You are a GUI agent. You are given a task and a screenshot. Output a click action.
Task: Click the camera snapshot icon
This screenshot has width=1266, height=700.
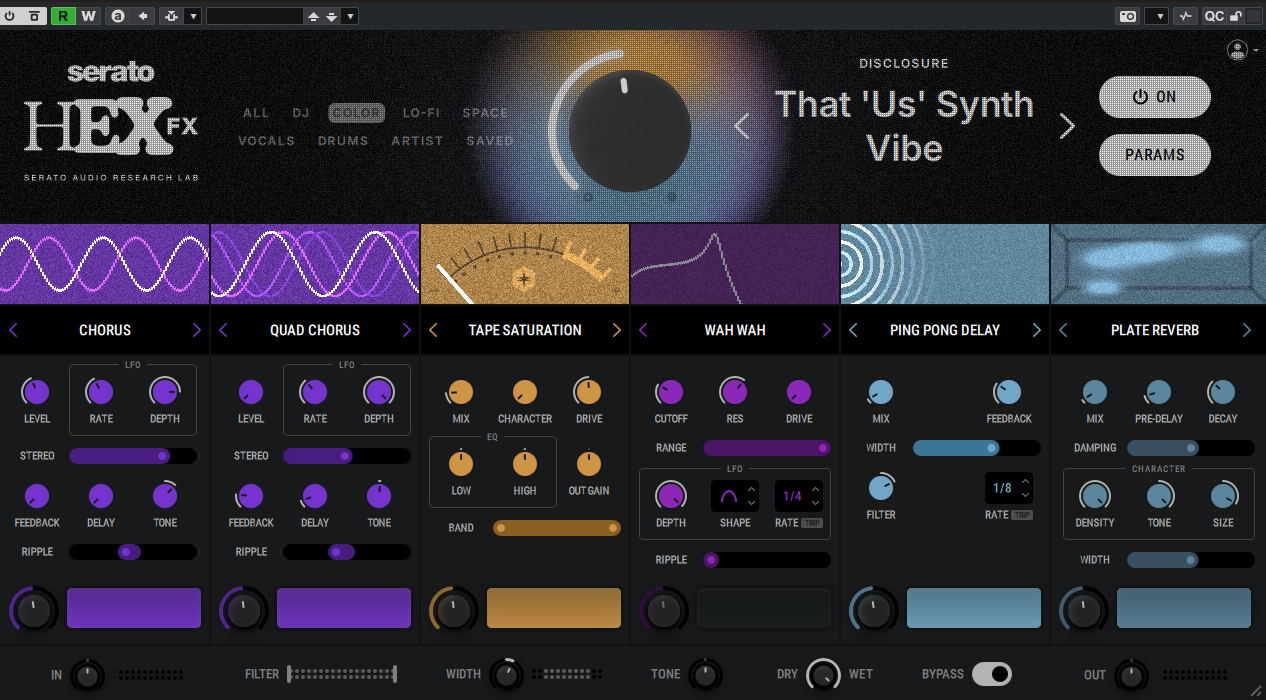point(1127,16)
